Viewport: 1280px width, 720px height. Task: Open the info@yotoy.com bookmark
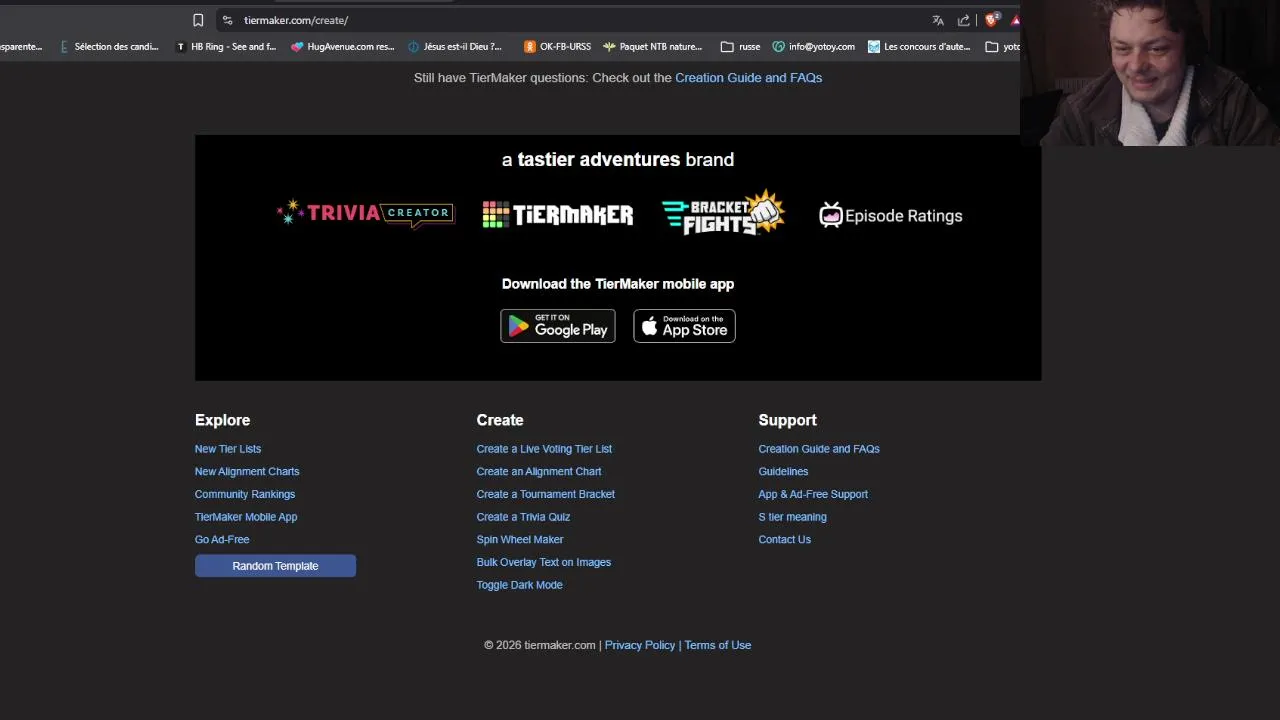pos(813,47)
